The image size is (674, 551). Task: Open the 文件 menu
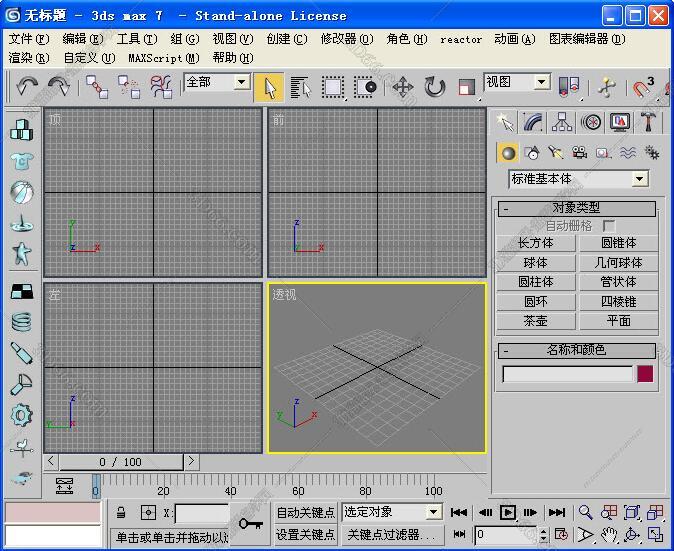(x=28, y=39)
